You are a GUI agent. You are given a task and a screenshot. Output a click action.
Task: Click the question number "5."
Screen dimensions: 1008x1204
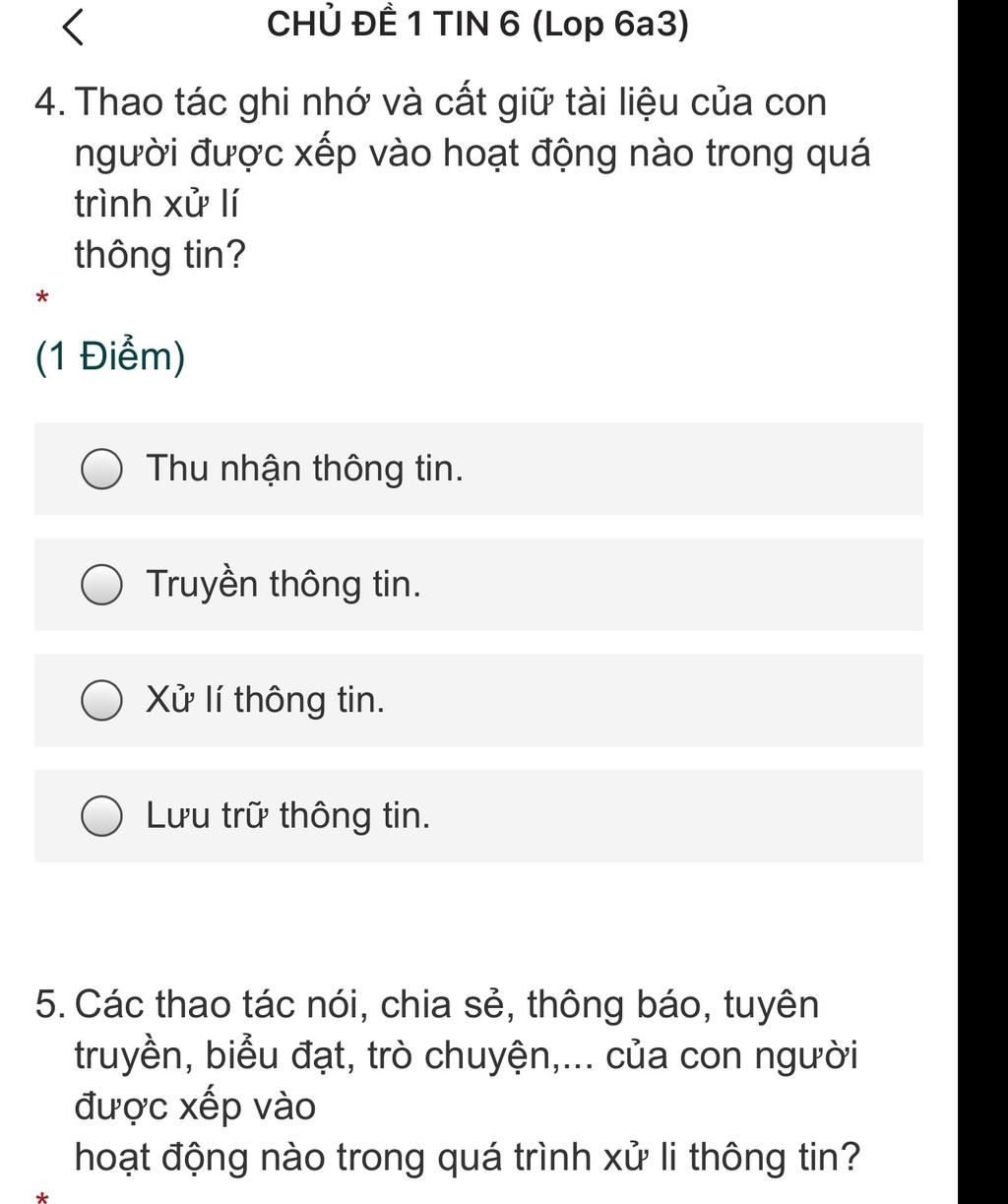[49, 1005]
